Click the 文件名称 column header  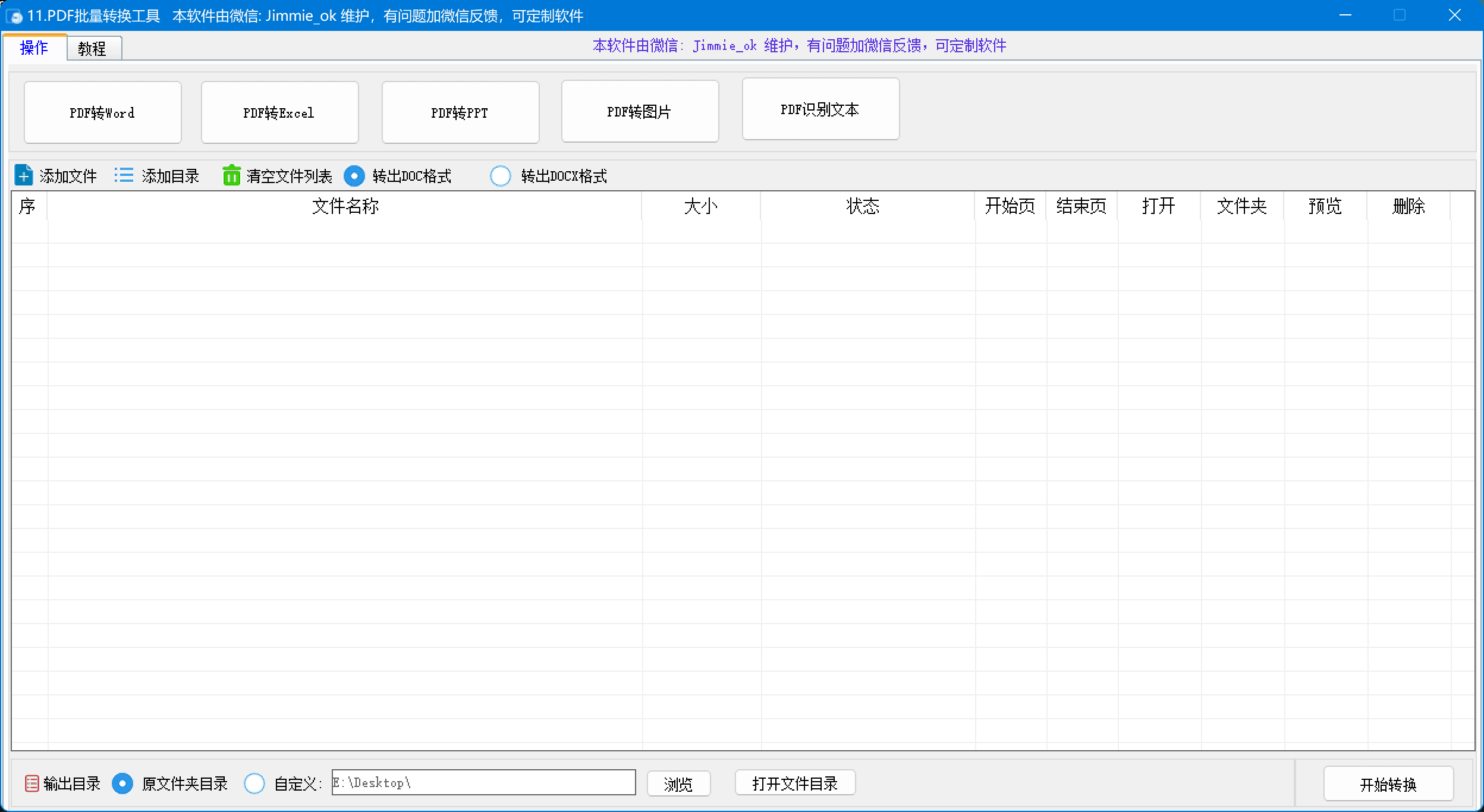345,206
